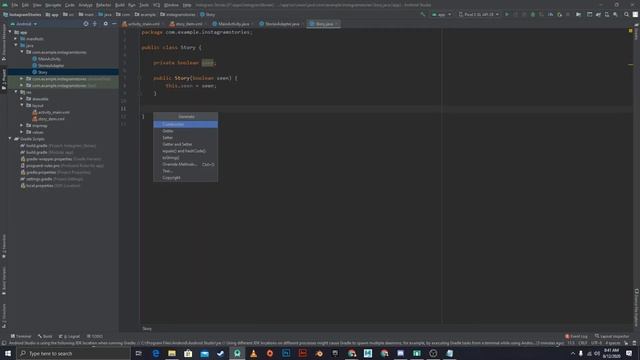Choose Constructor in the Generate popup
Viewport: 640px width, 360px height.
pyautogui.click(x=185, y=124)
